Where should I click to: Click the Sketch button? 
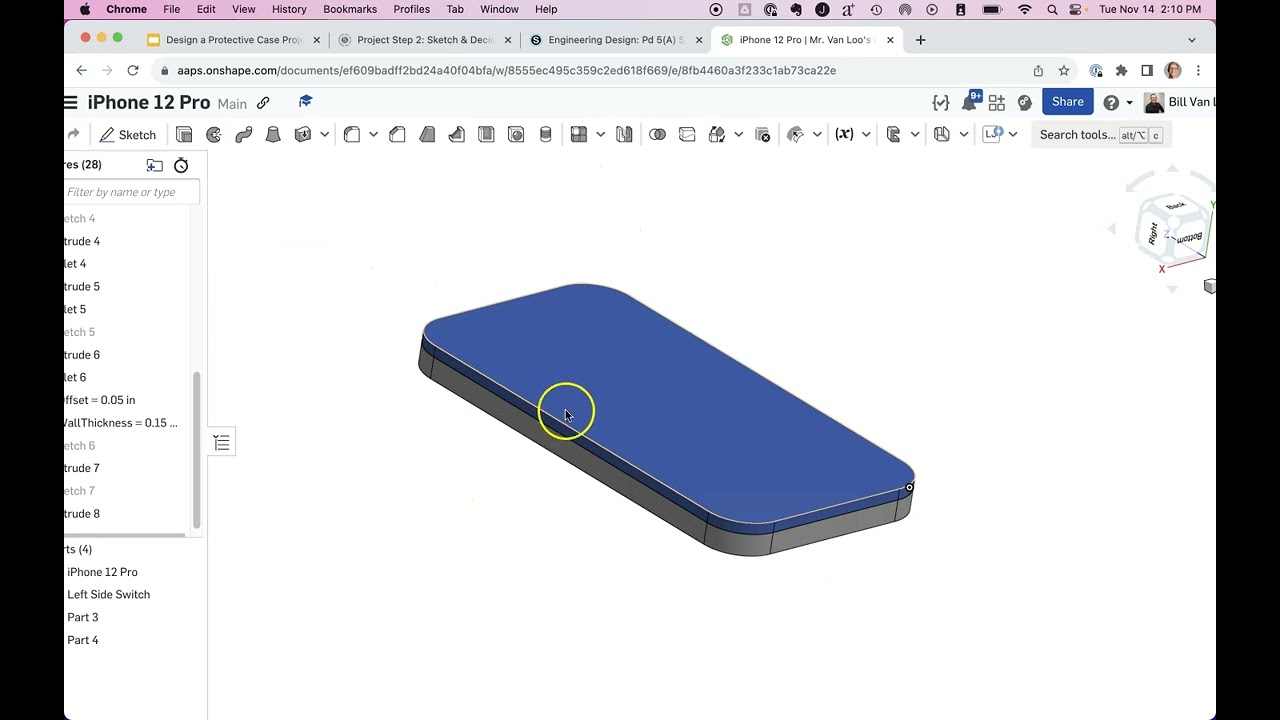point(128,134)
